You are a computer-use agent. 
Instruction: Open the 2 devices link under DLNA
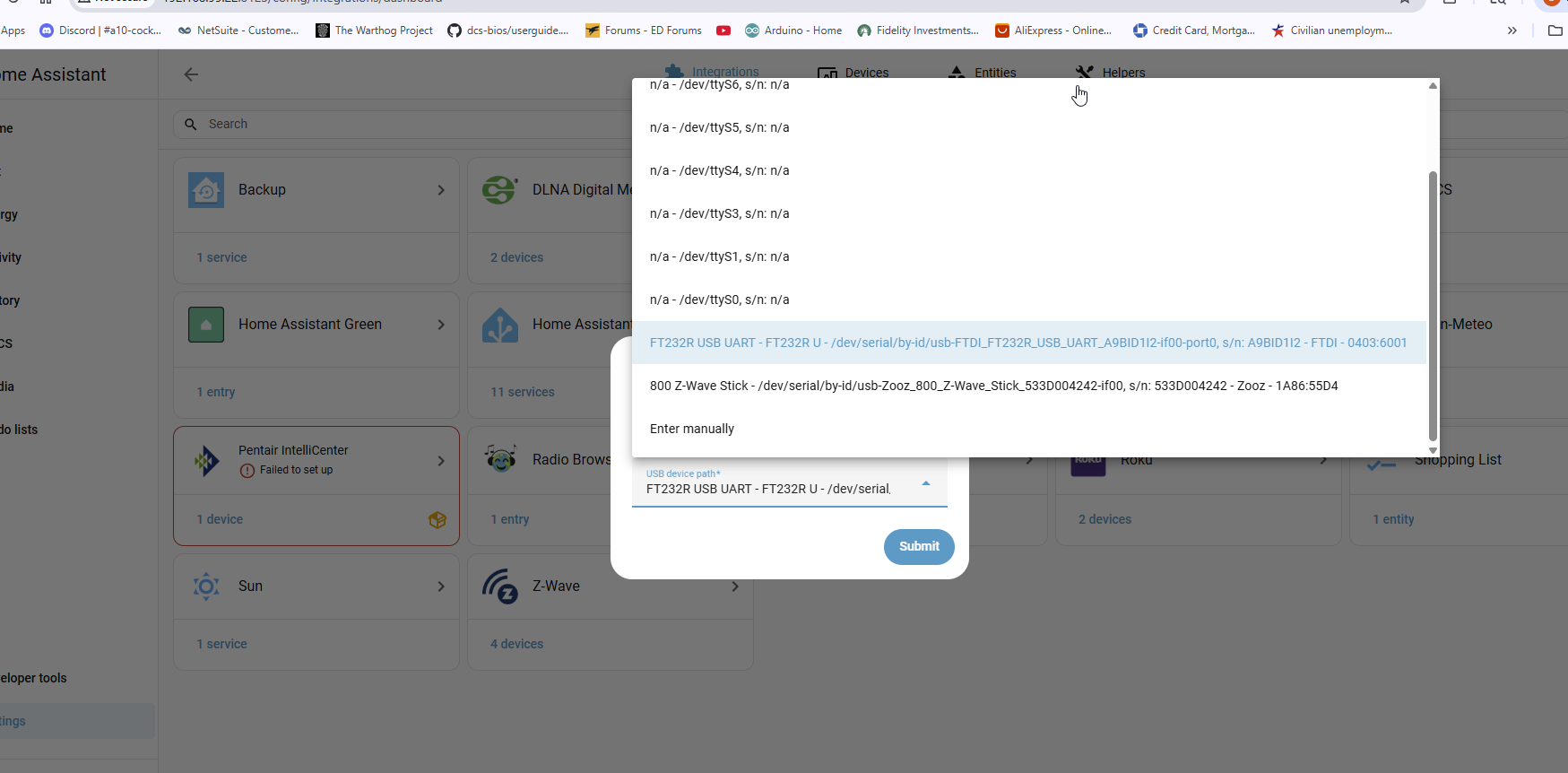click(516, 257)
